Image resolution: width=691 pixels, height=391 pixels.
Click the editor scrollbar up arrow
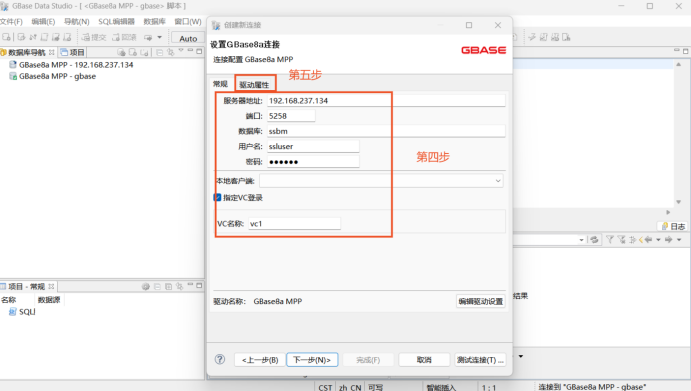[x=679, y=64]
